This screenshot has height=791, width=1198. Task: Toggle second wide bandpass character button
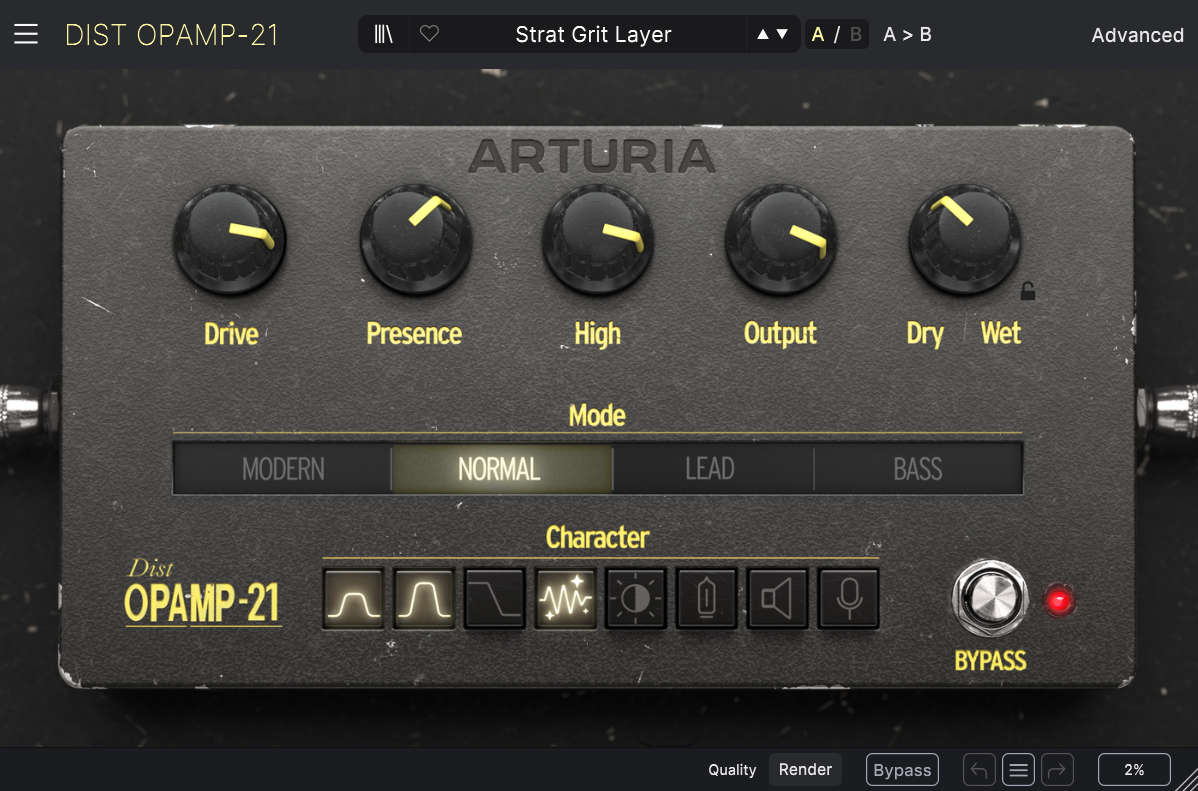tap(424, 598)
